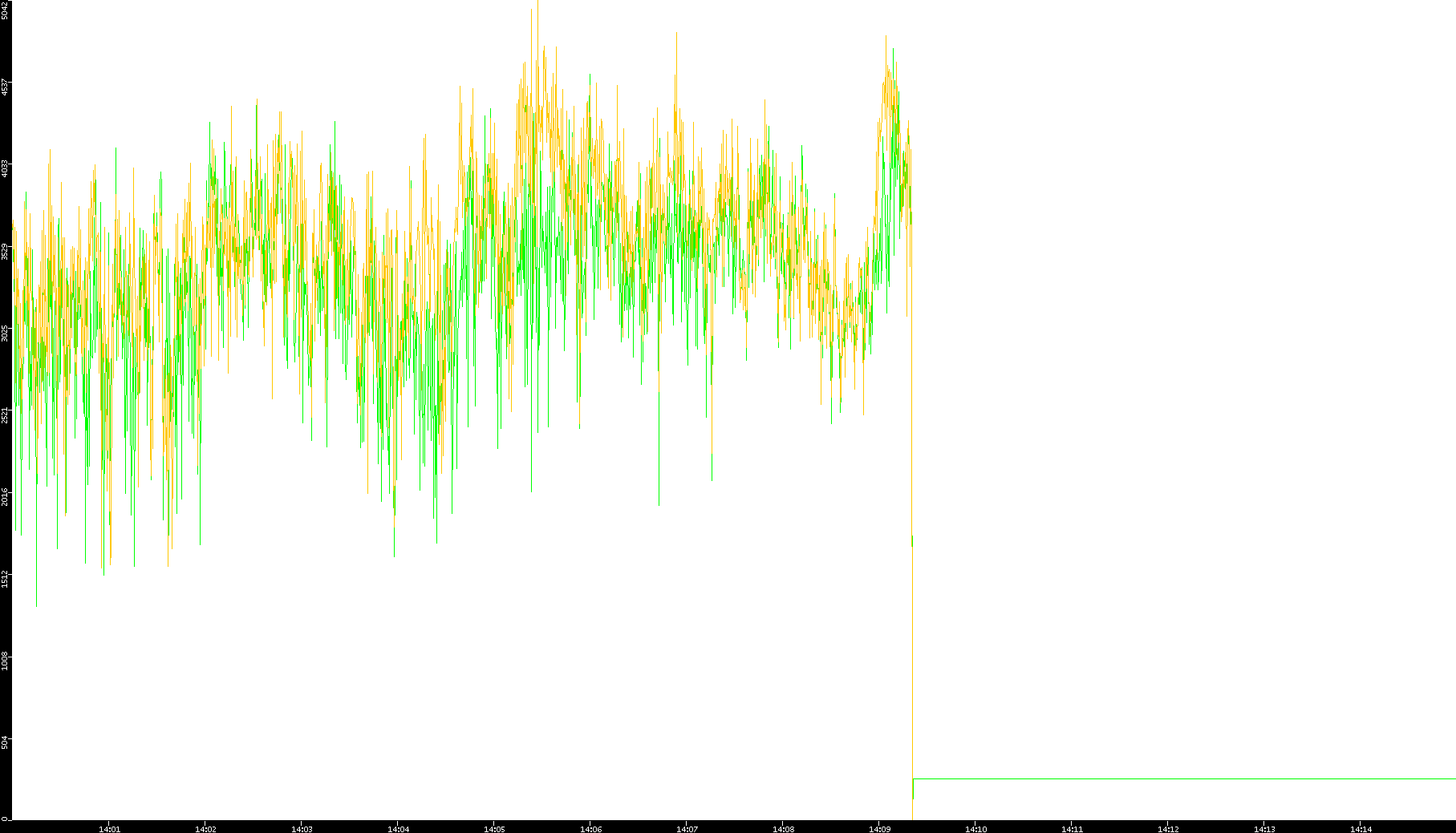This screenshot has height=833, width=1456.
Task: Select the 14:03 tick on time axis
Action: (302, 829)
